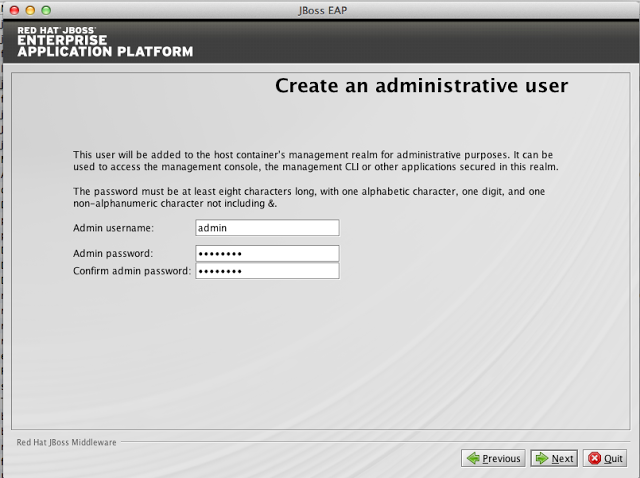Click the 'Confirm admin password:' label
The height and width of the screenshot is (478, 640).
(132, 271)
